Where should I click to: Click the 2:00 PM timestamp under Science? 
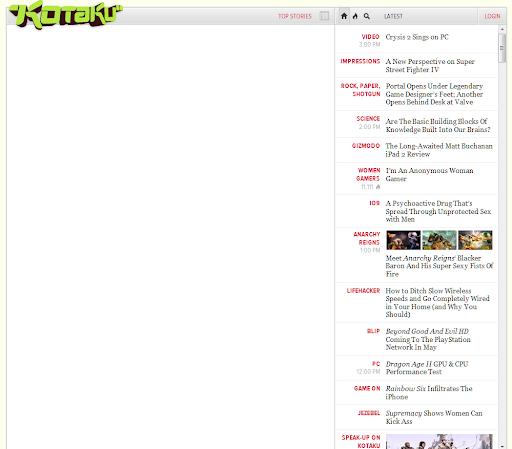(x=369, y=127)
